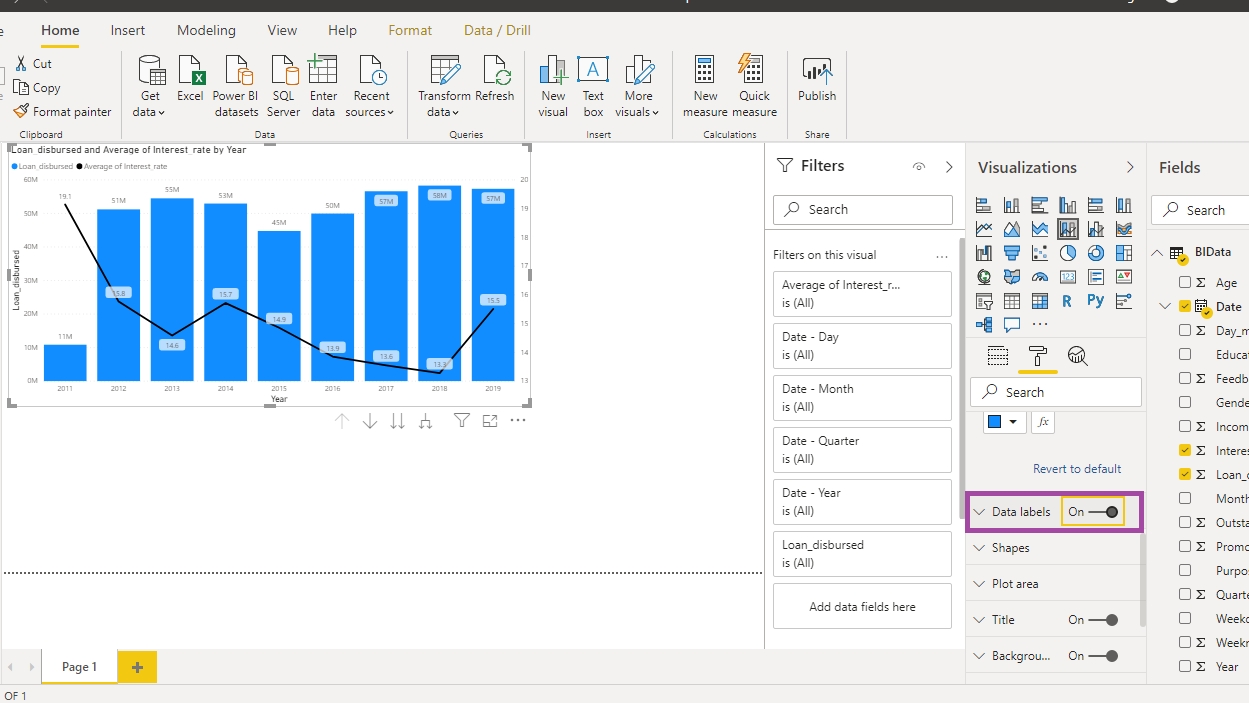Switch to the Modeling ribbon tab
1249x703 pixels.
[206, 30]
